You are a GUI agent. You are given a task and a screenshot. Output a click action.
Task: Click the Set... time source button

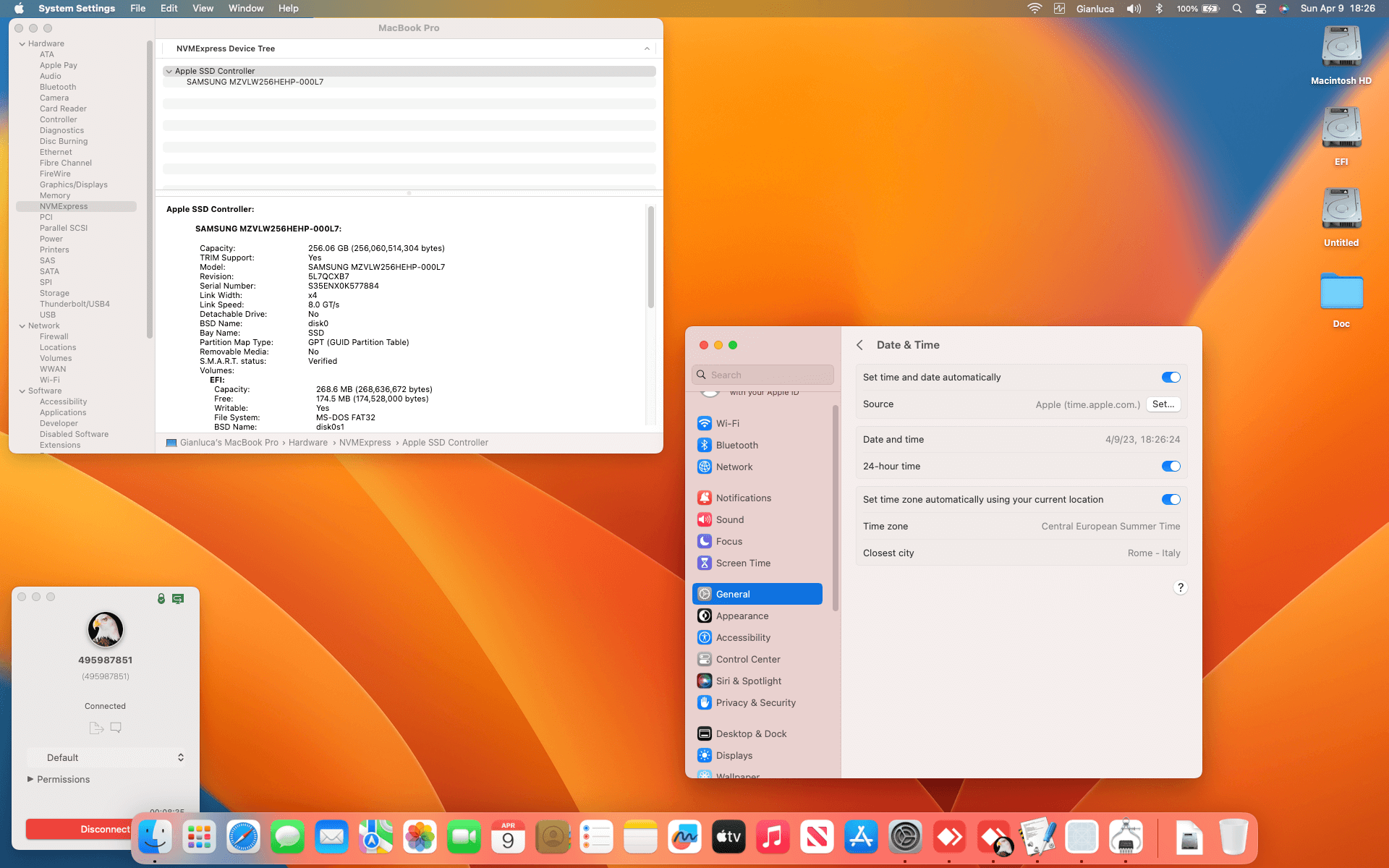click(1163, 404)
